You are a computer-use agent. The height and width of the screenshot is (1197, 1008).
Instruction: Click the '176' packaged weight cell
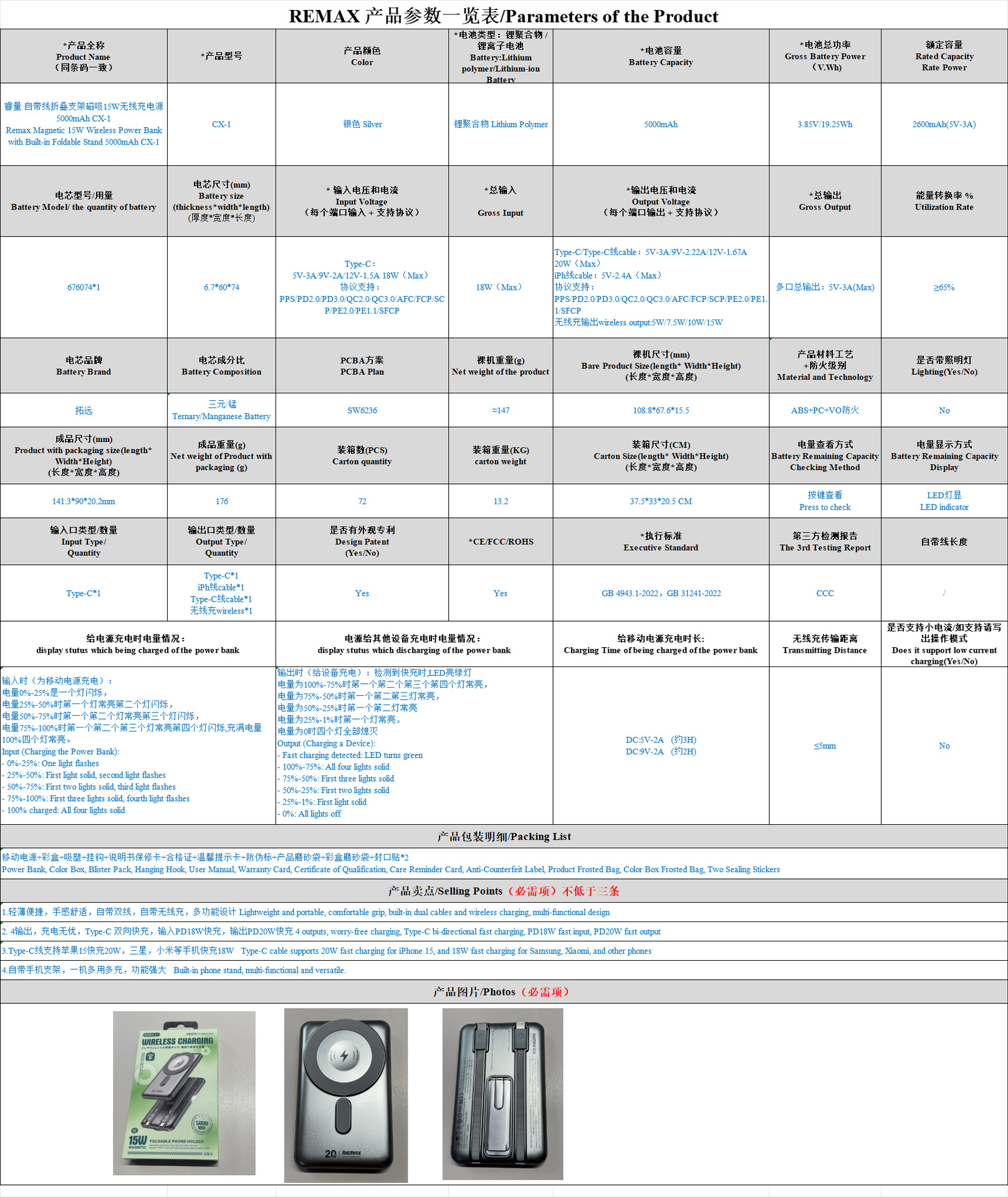(x=221, y=501)
